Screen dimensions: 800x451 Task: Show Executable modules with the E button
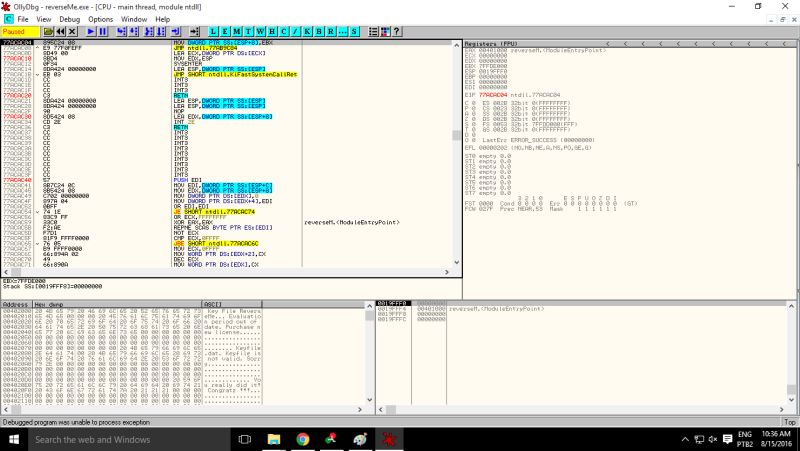pyautogui.click(x=225, y=32)
